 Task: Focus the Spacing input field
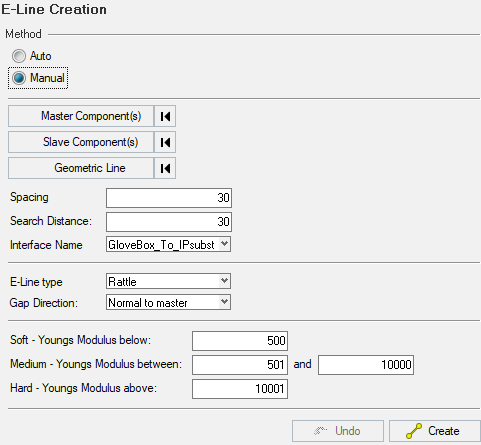tap(169, 198)
